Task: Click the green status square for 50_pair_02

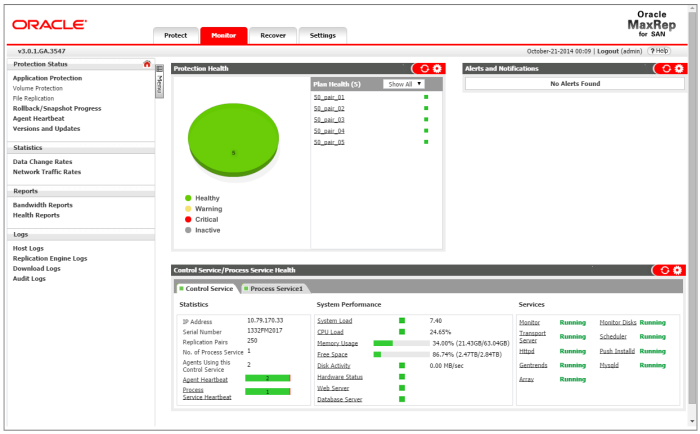Action: coord(426,108)
